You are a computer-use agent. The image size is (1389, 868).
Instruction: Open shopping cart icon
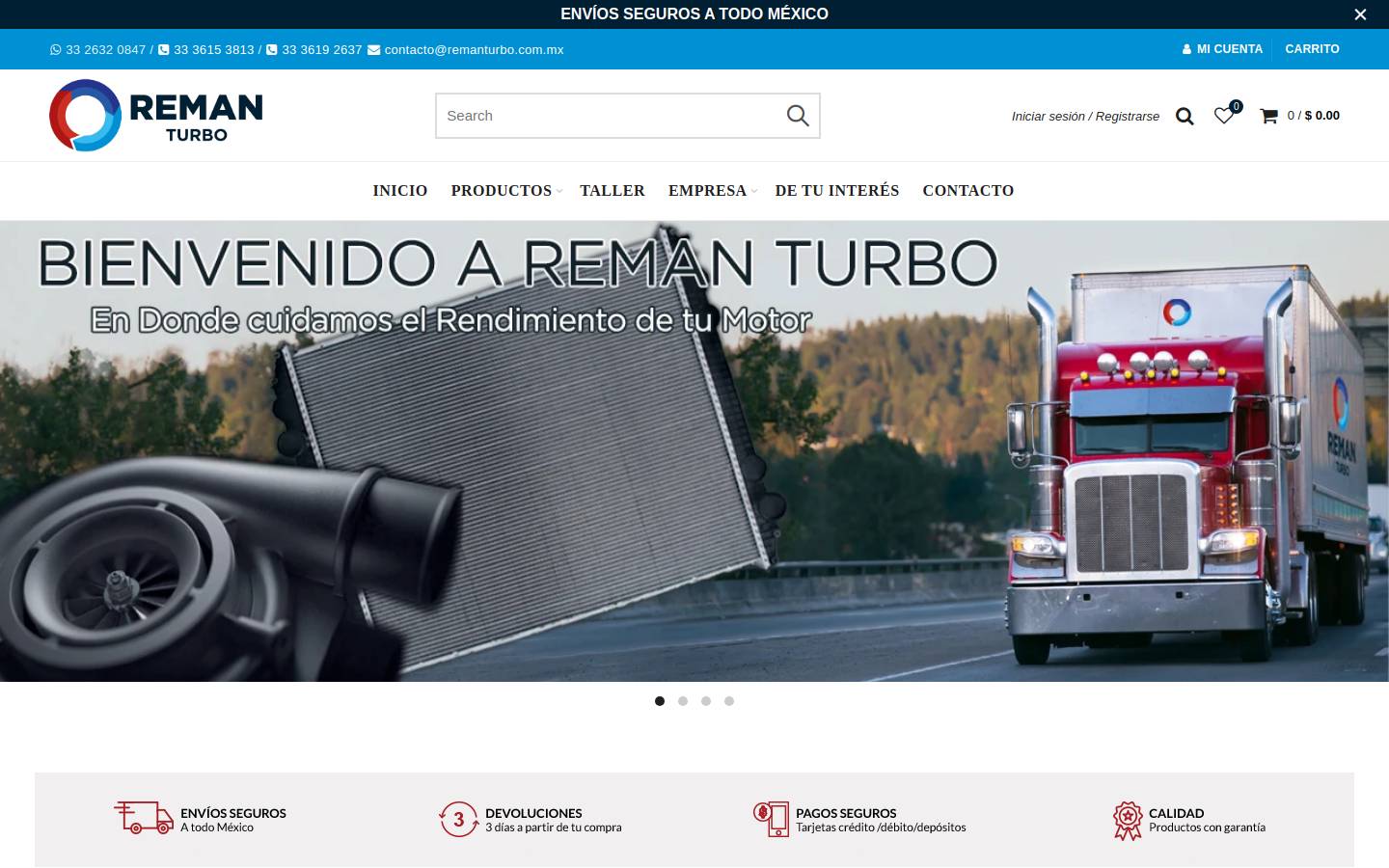pyautogui.click(x=1268, y=116)
